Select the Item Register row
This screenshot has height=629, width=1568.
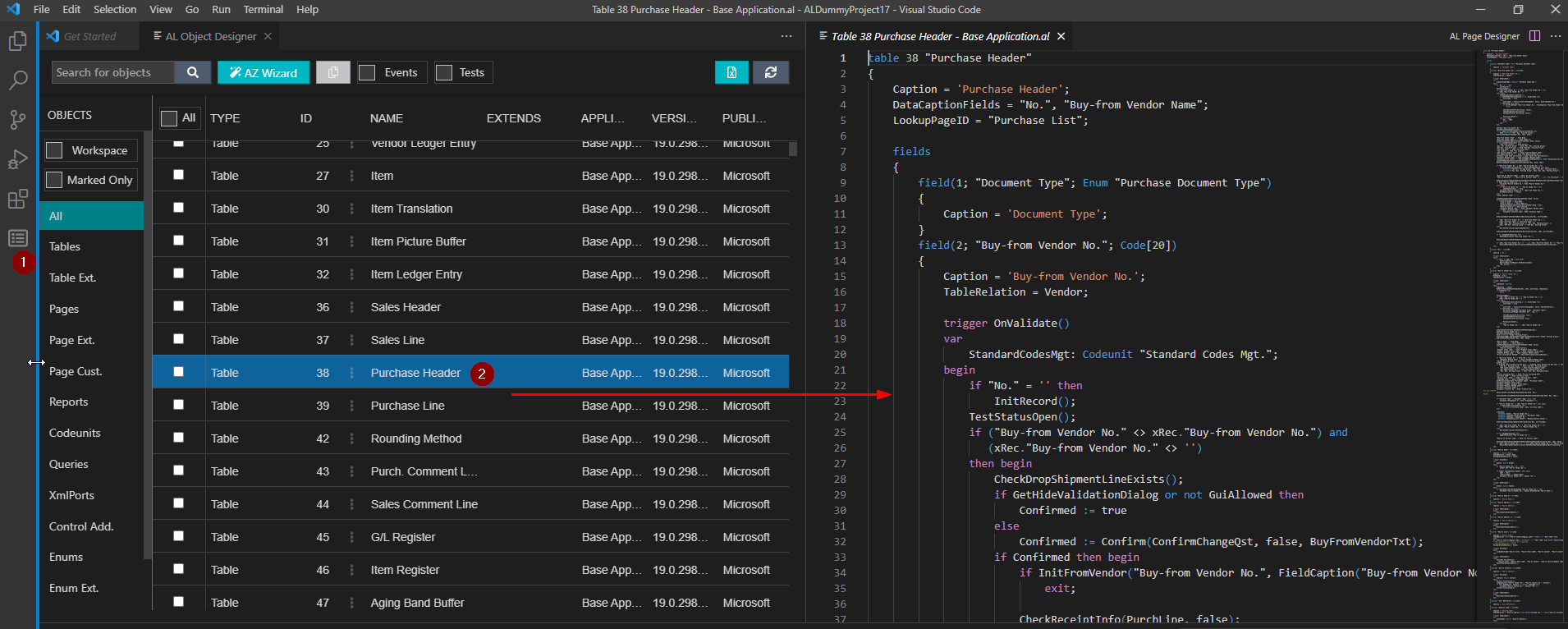[x=470, y=570]
